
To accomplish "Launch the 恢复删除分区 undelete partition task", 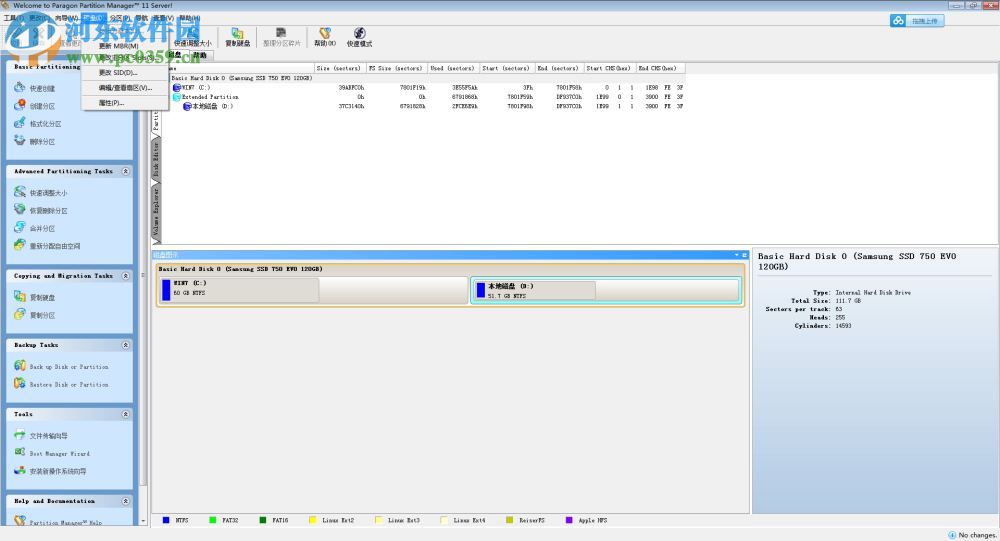I will point(41,211).
